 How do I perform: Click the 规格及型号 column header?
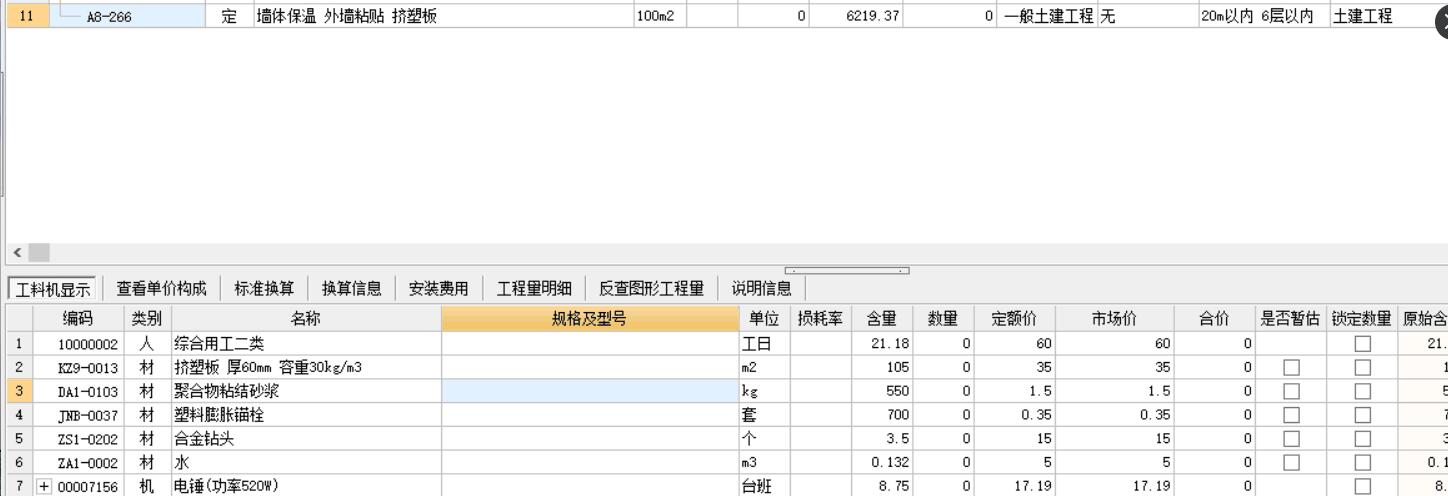tap(589, 319)
